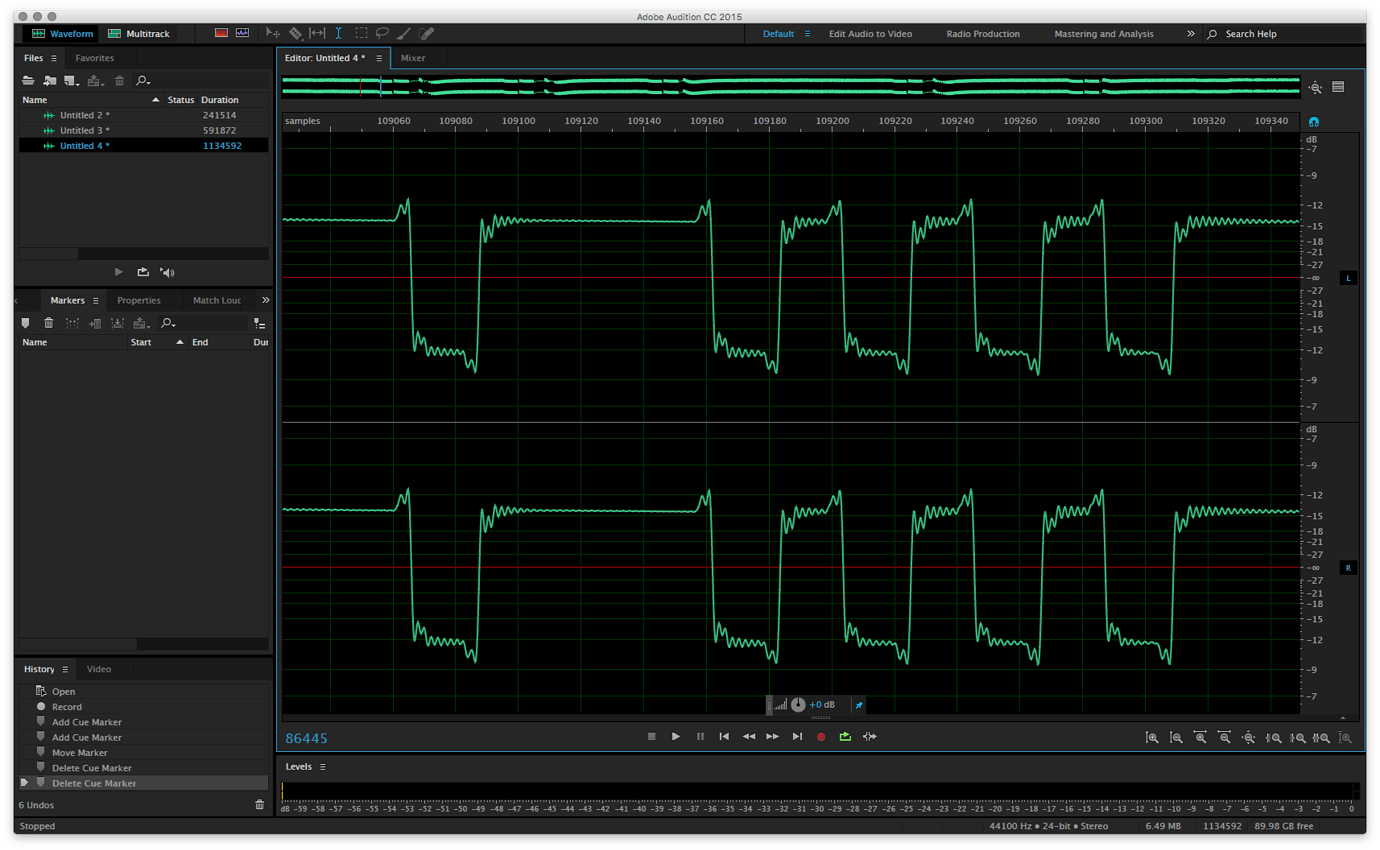This screenshot has width=1380, height=850.
Task: Open the search dropdown in the Files panel
Action: point(143,80)
